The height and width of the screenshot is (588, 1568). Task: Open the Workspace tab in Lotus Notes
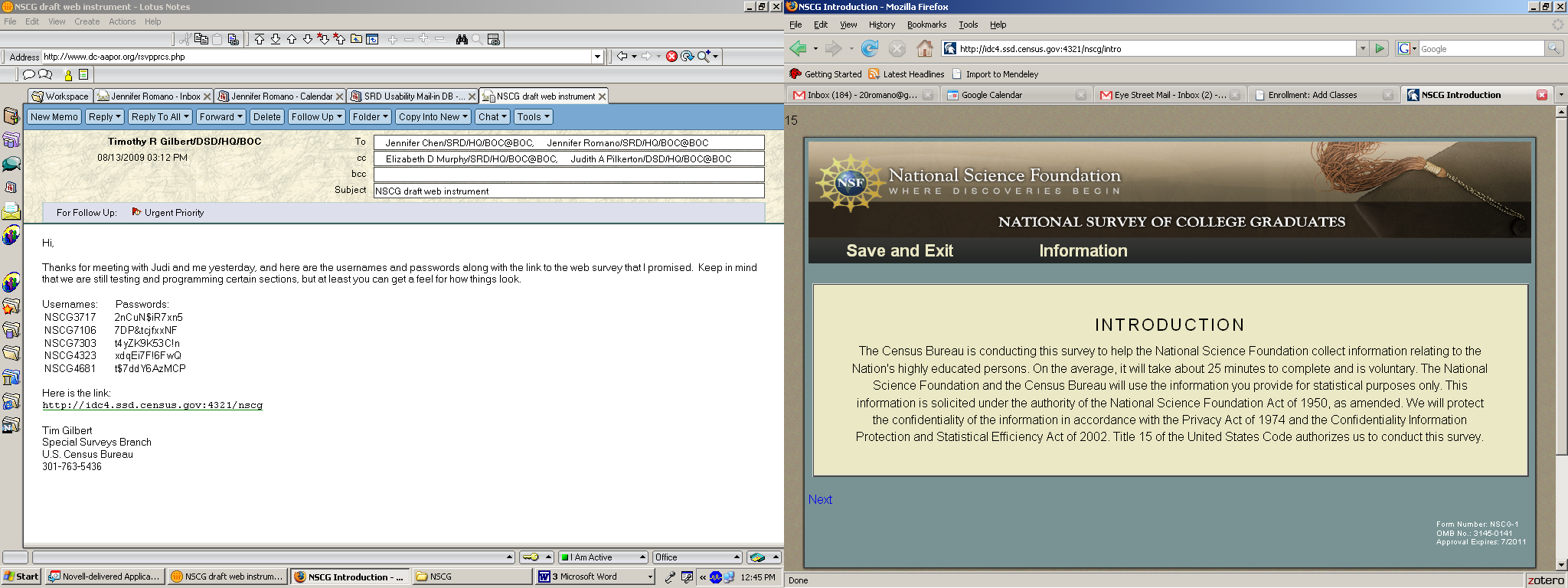(x=60, y=96)
